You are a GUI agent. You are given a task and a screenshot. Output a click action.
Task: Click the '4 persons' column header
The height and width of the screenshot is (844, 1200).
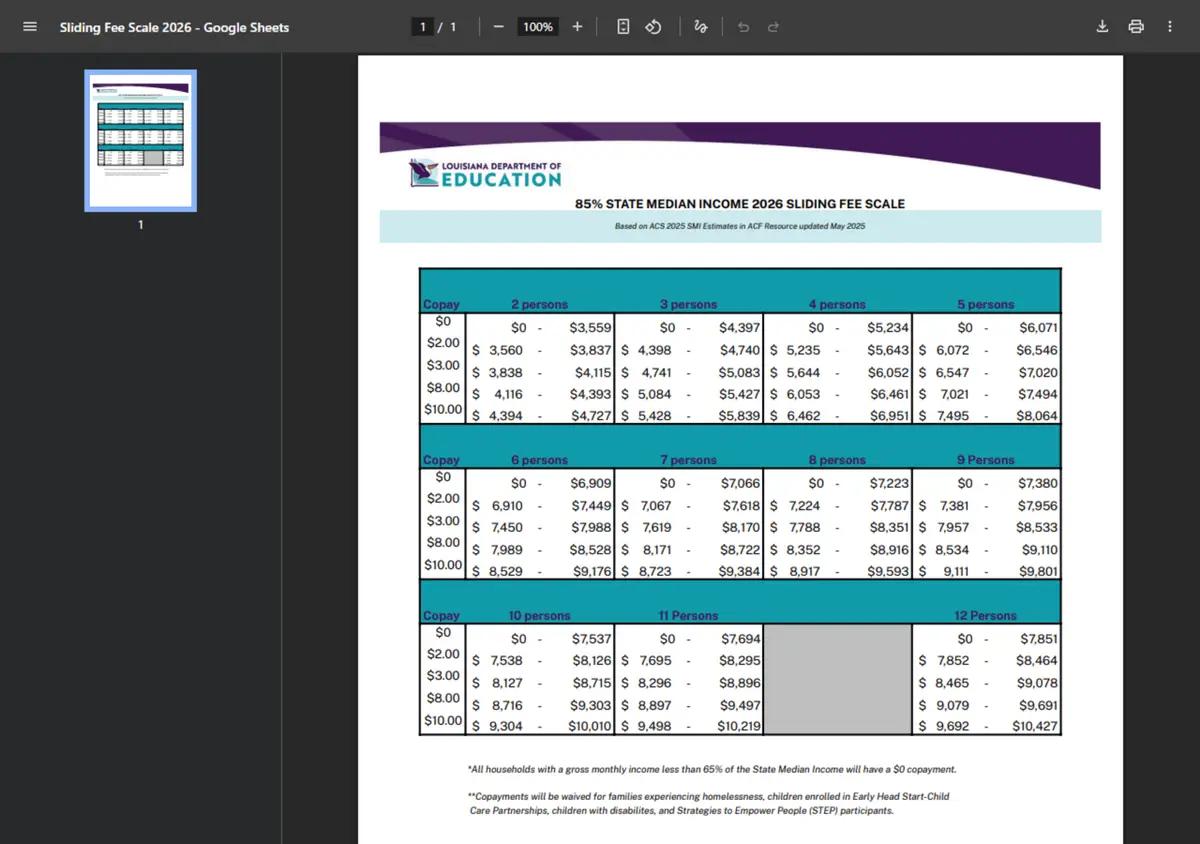click(x=837, y=304)
